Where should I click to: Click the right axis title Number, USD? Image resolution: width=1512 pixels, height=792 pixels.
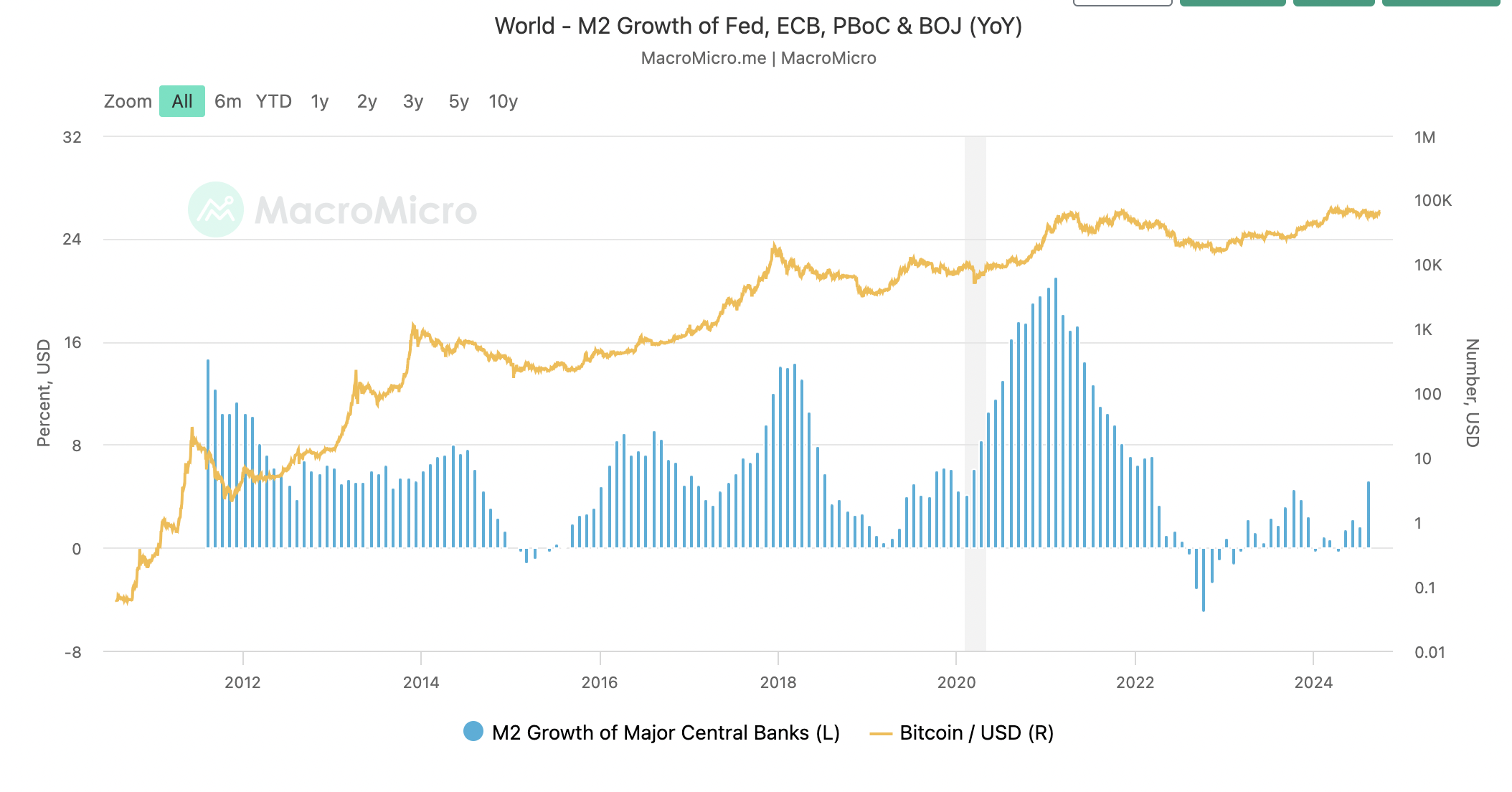click(x=1472, y=392)
